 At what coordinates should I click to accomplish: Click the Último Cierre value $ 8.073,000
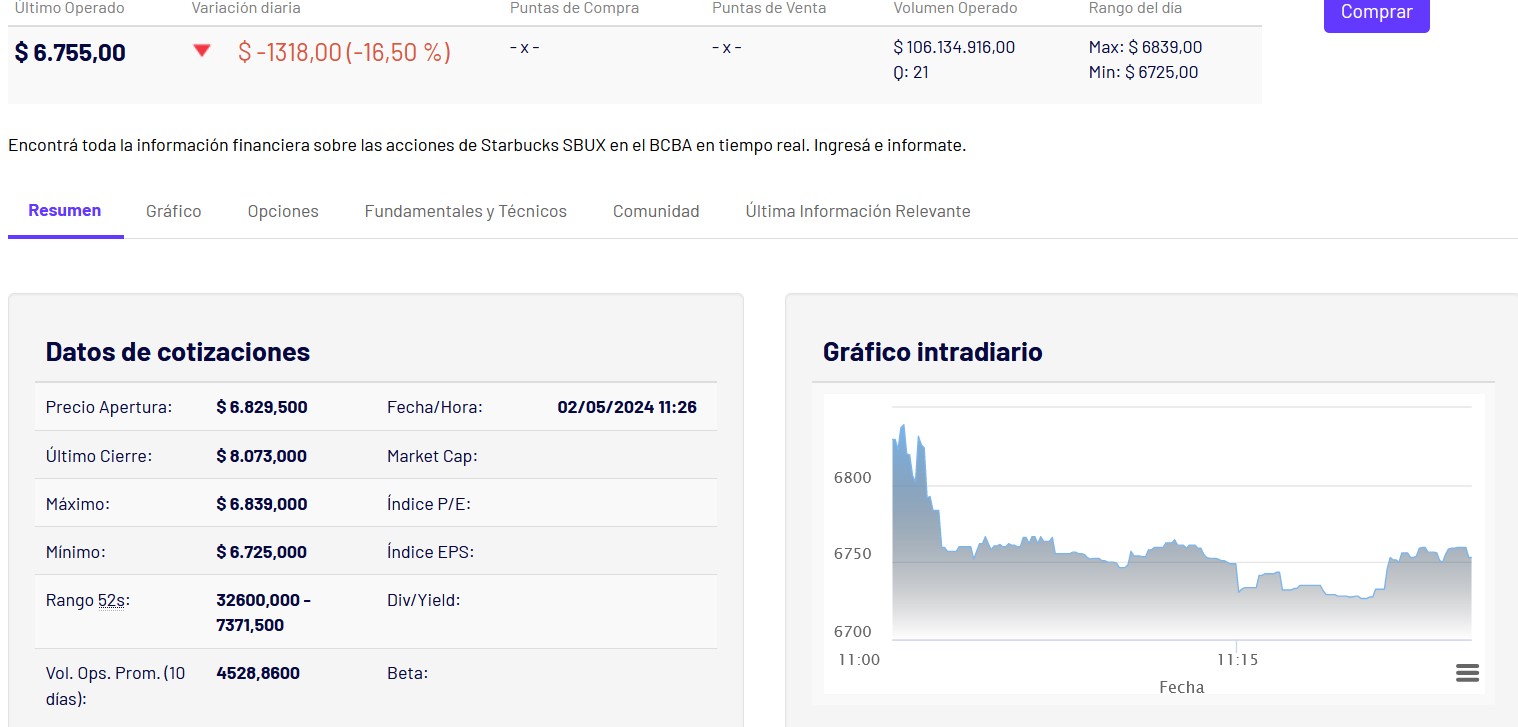tap(261, 456)
